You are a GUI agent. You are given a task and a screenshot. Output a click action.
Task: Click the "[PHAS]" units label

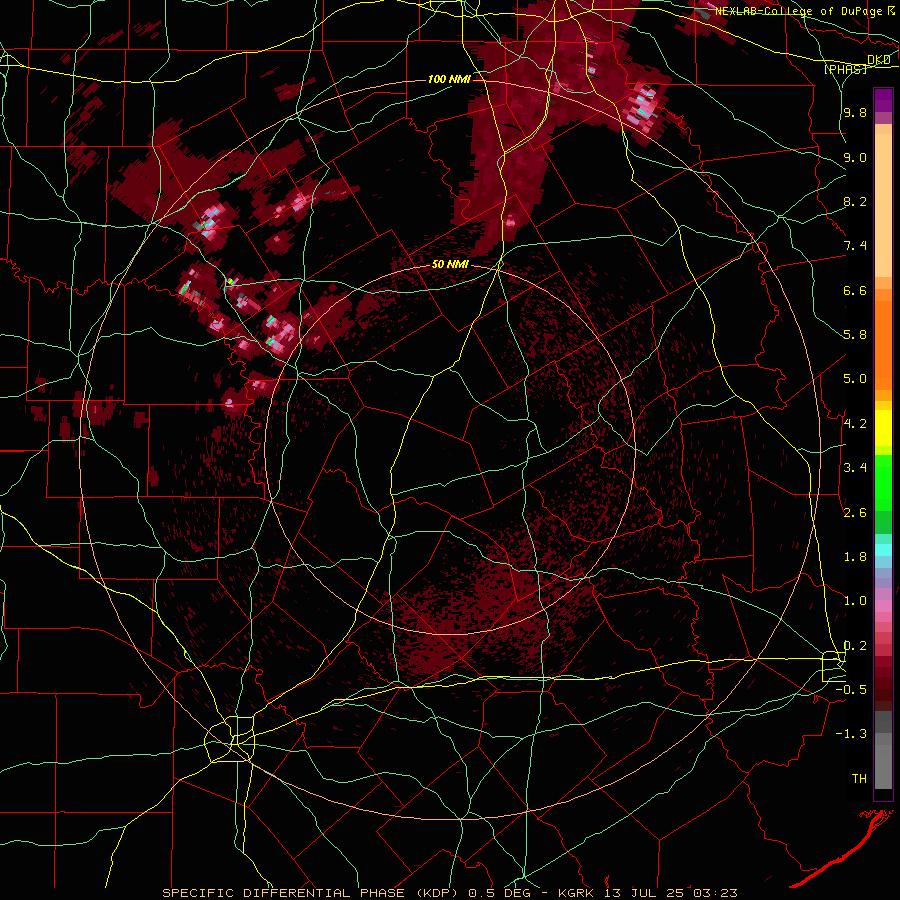[845, 70]
